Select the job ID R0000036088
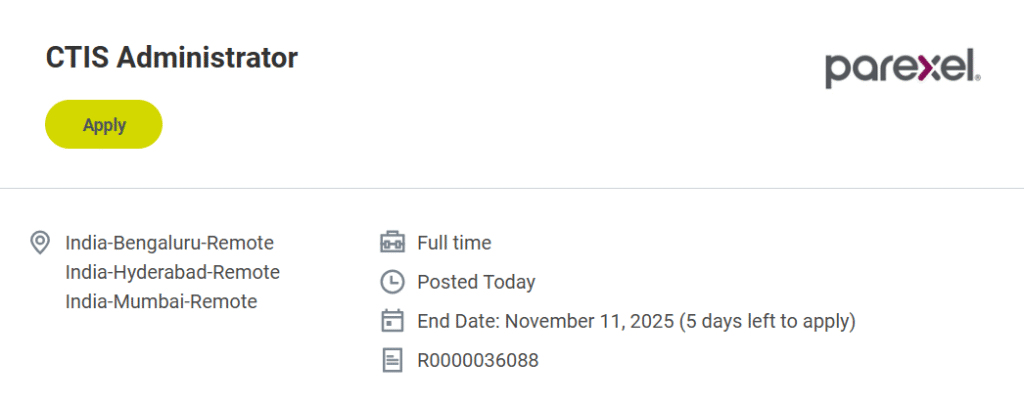This screenshot has width=1024, height=407. point(477,360)
